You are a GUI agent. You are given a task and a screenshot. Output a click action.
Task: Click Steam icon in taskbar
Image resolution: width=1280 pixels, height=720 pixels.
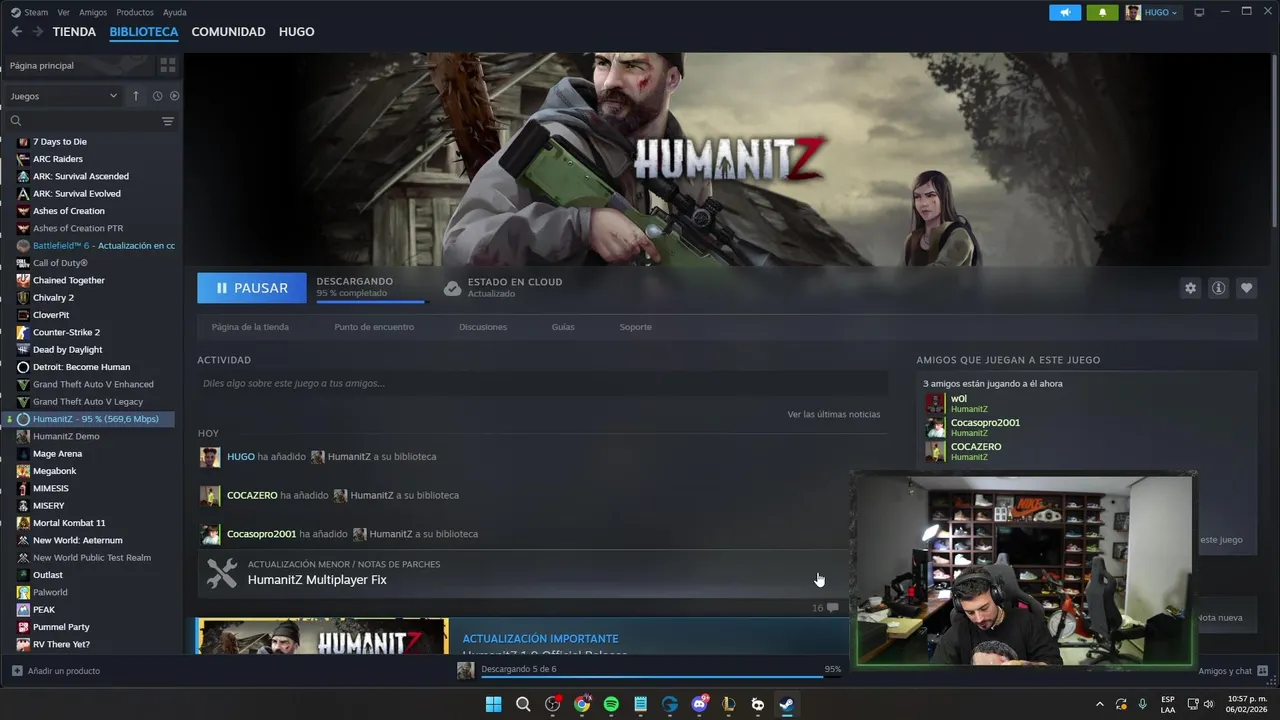tap(788, 704)
